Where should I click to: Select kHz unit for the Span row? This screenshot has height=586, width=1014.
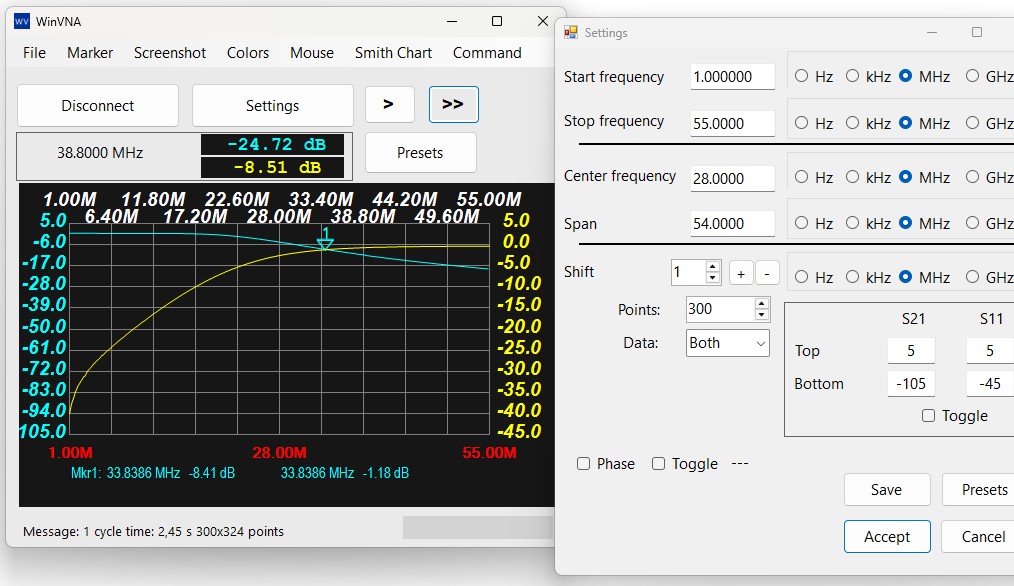[x=852, y=222]
